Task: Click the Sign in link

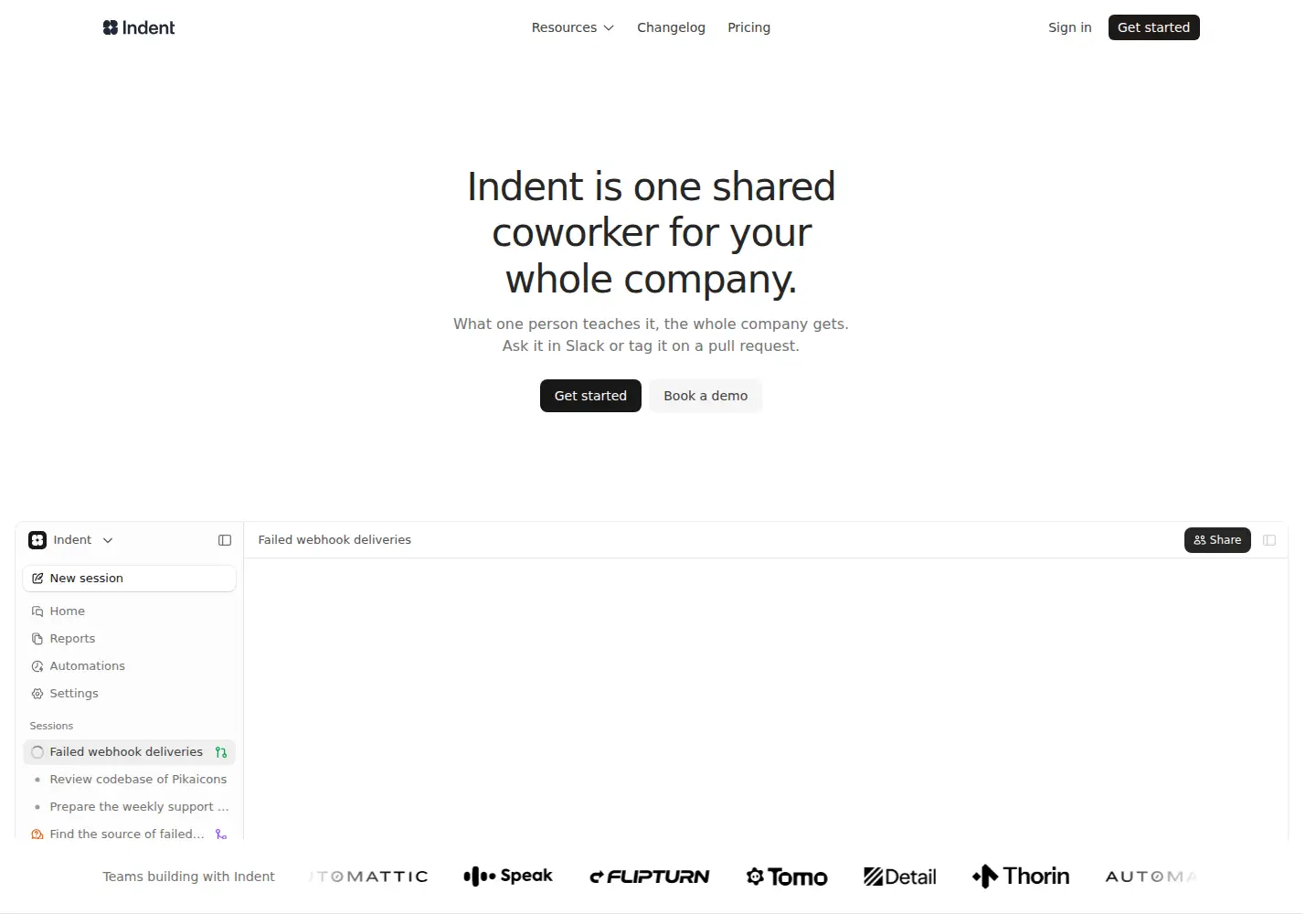Action: [1070, 27]
